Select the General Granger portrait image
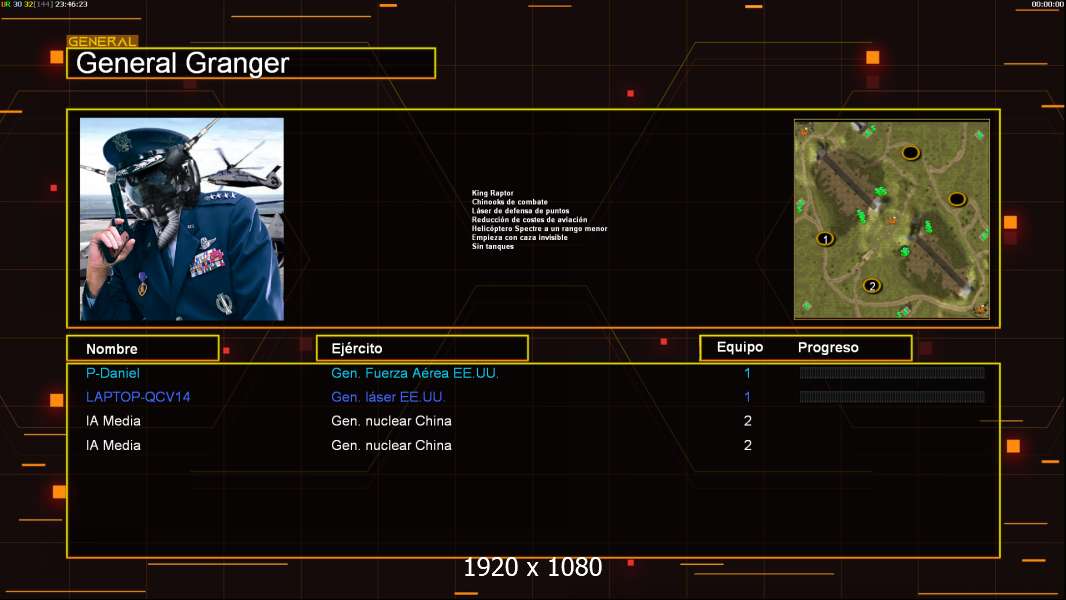Screen dimensions: 1066x600 click(x=182, y=219)
